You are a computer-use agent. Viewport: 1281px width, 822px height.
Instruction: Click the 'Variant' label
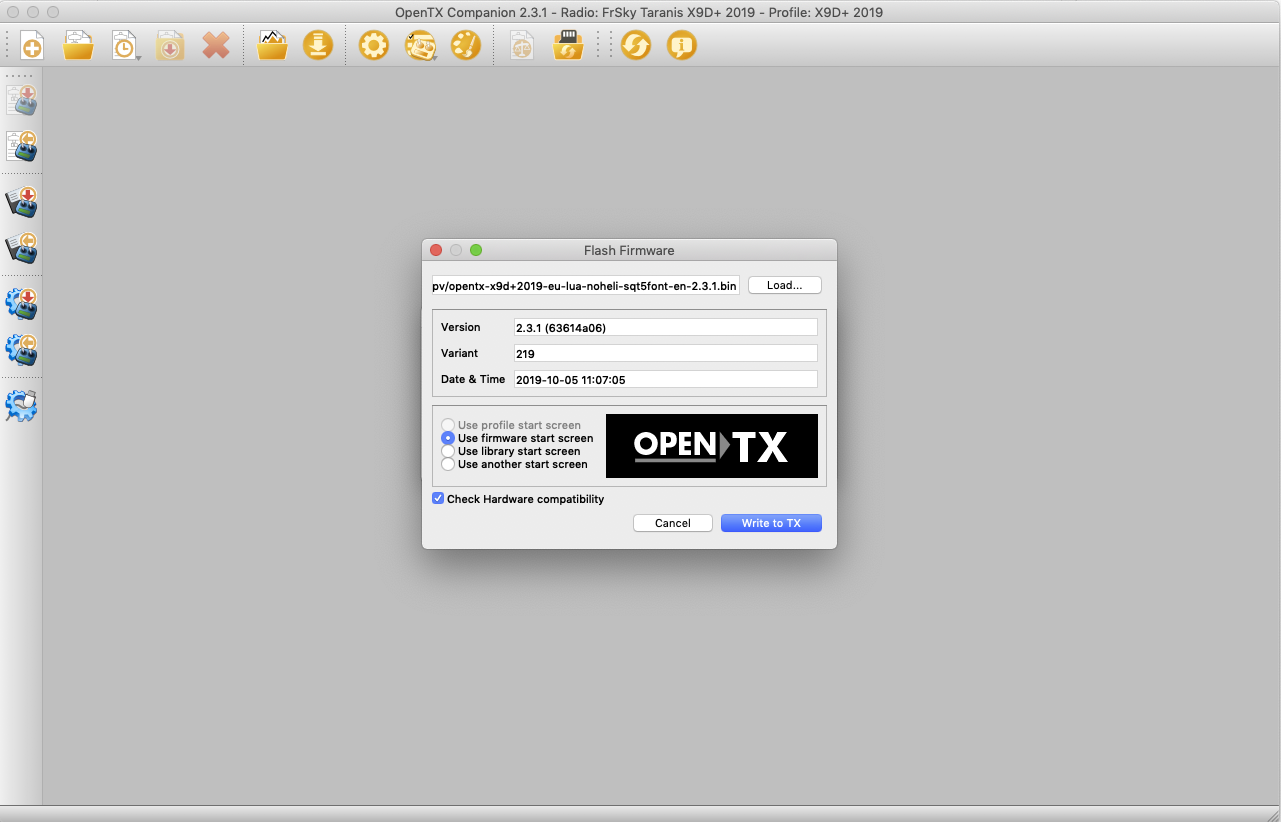point(460,353)
